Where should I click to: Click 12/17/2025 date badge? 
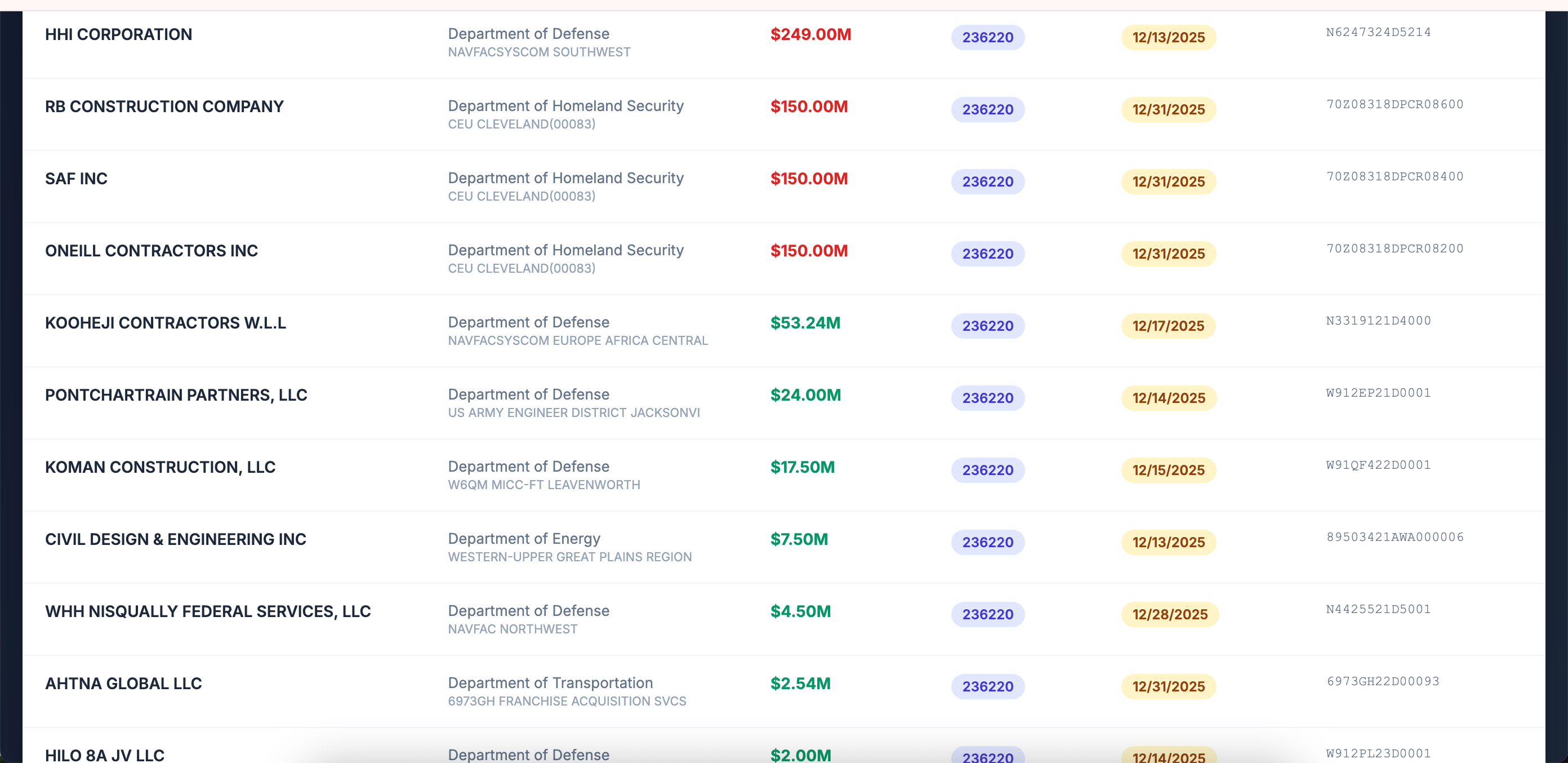[x=1168, y=326]
